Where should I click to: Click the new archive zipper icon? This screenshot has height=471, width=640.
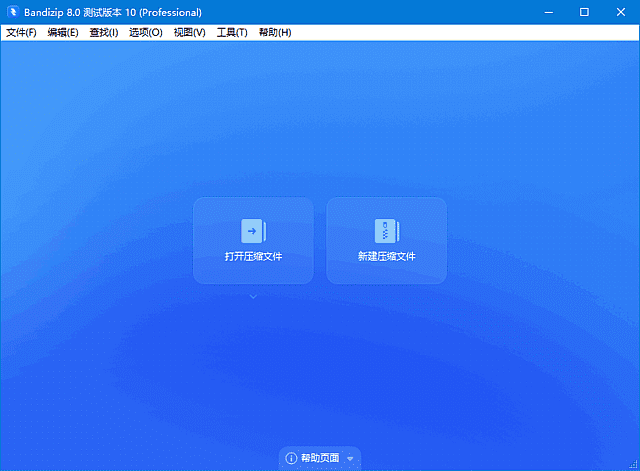pos(386,231)
